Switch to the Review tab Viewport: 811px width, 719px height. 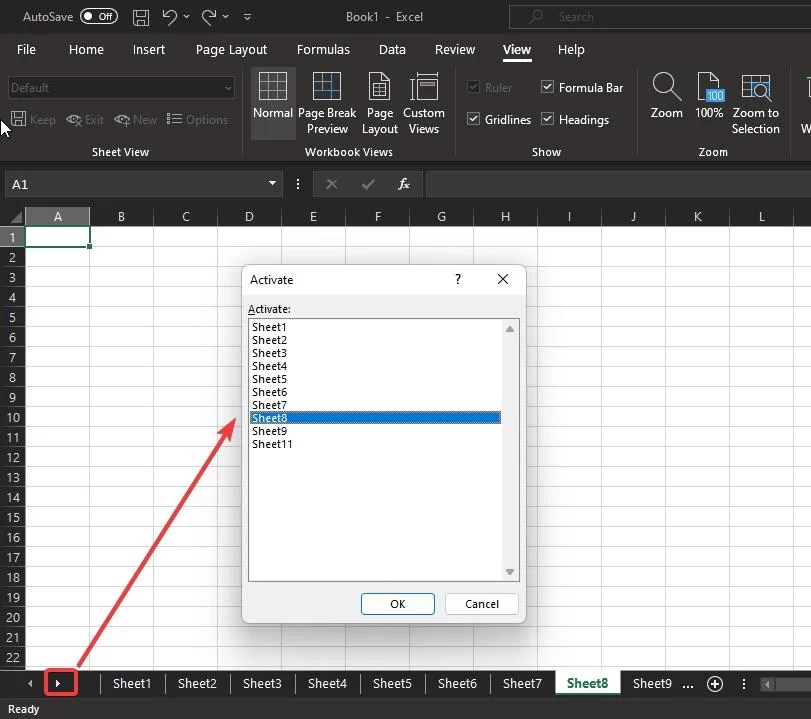(x=455, y=50)
